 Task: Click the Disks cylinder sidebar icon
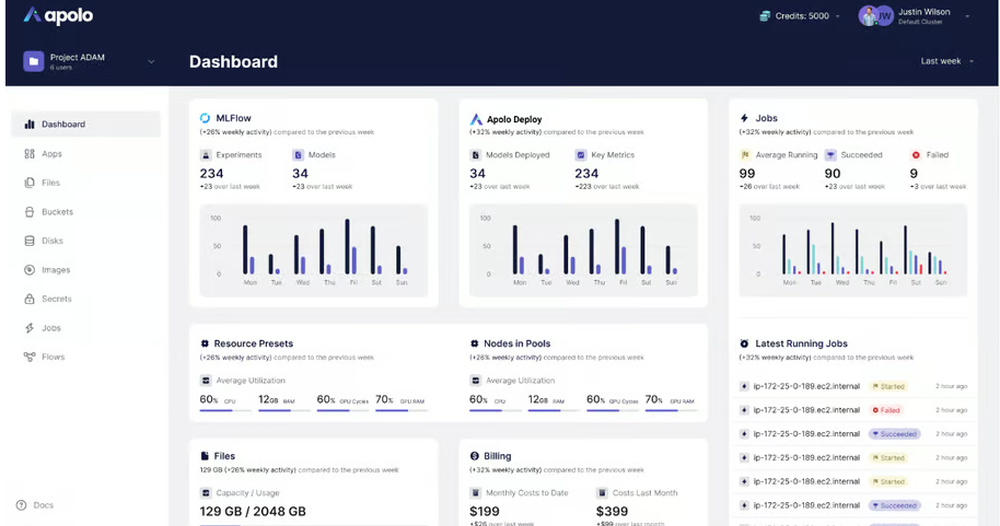29,240
